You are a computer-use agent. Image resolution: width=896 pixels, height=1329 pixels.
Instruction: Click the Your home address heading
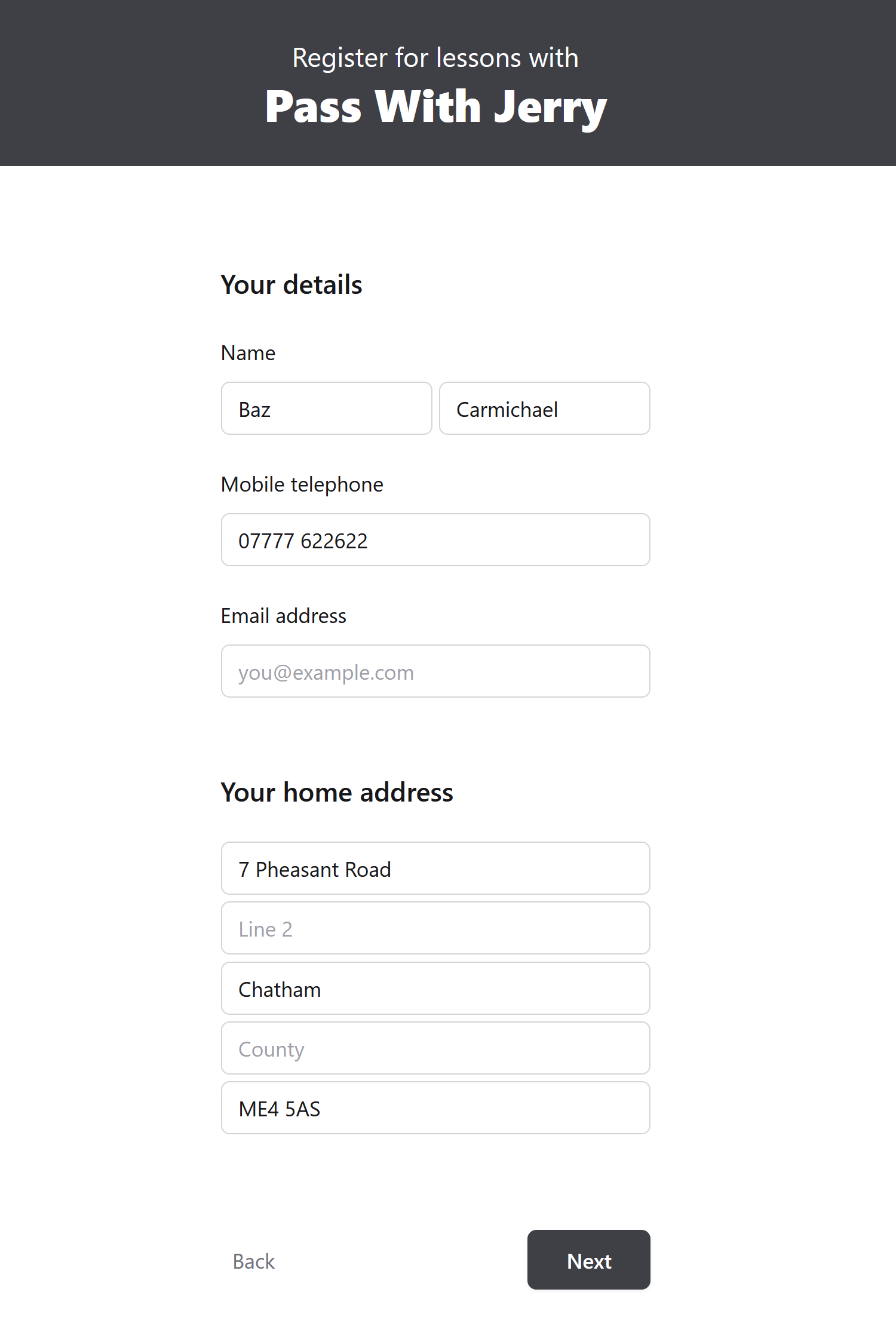tap(337, 792)
